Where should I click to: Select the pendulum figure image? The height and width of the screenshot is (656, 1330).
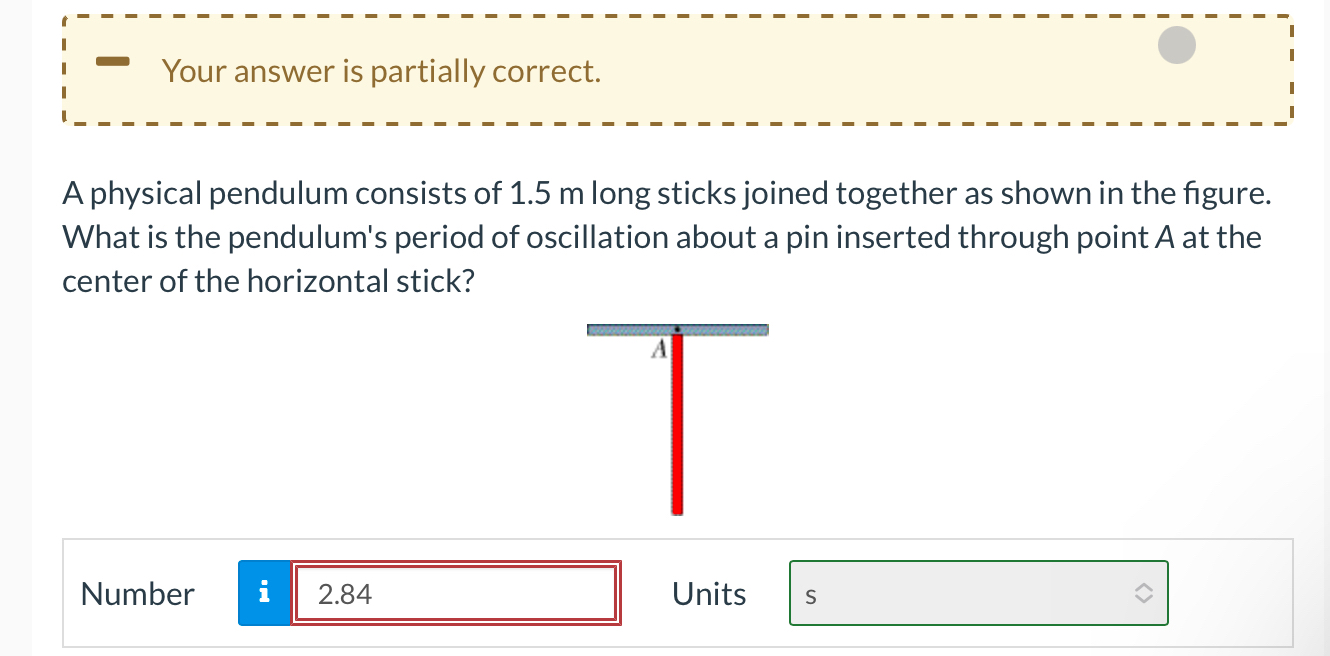(677, 420)
